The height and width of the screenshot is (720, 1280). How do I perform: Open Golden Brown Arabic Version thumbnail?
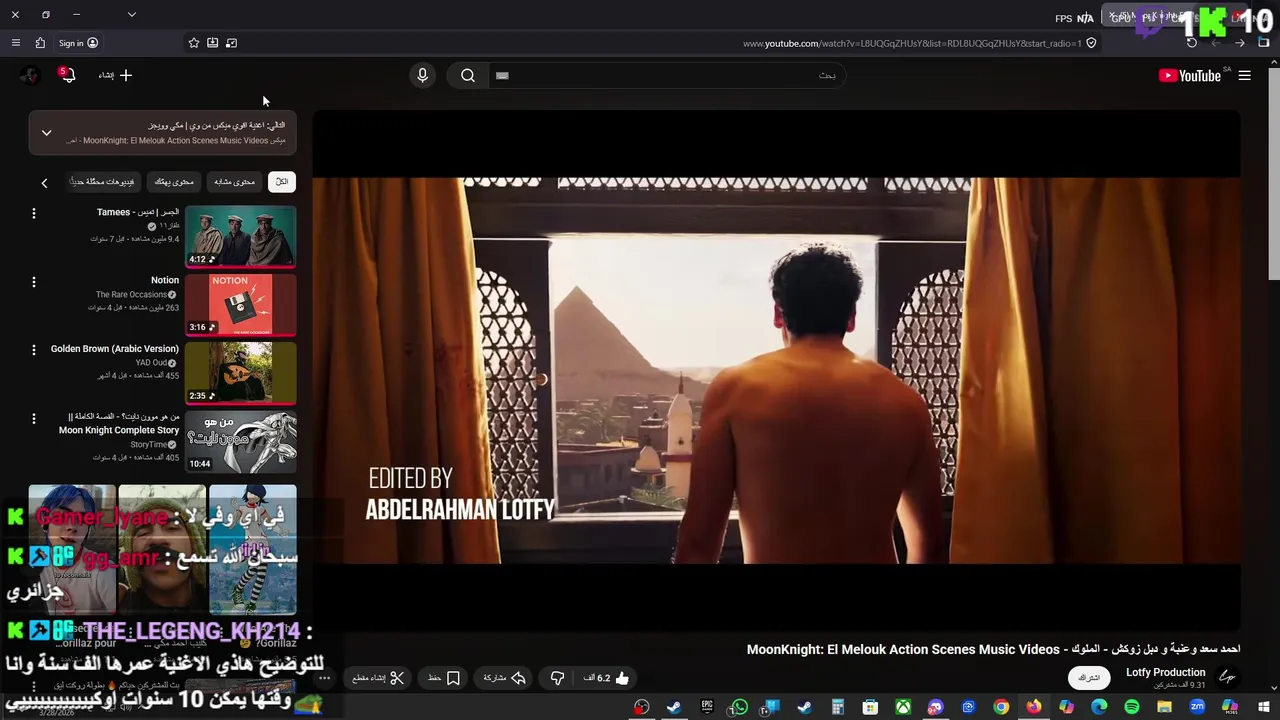(240, 373)
